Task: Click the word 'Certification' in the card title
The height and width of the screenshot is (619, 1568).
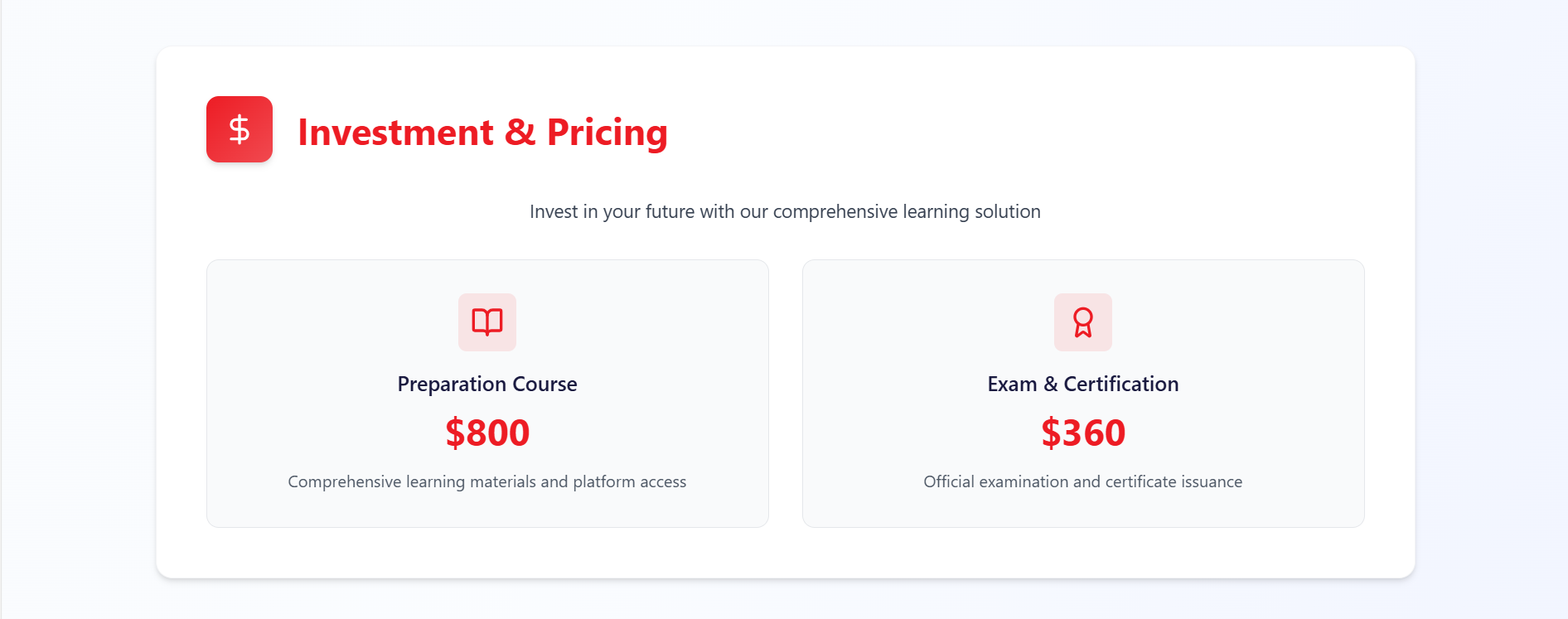Action: point(1120,384)
